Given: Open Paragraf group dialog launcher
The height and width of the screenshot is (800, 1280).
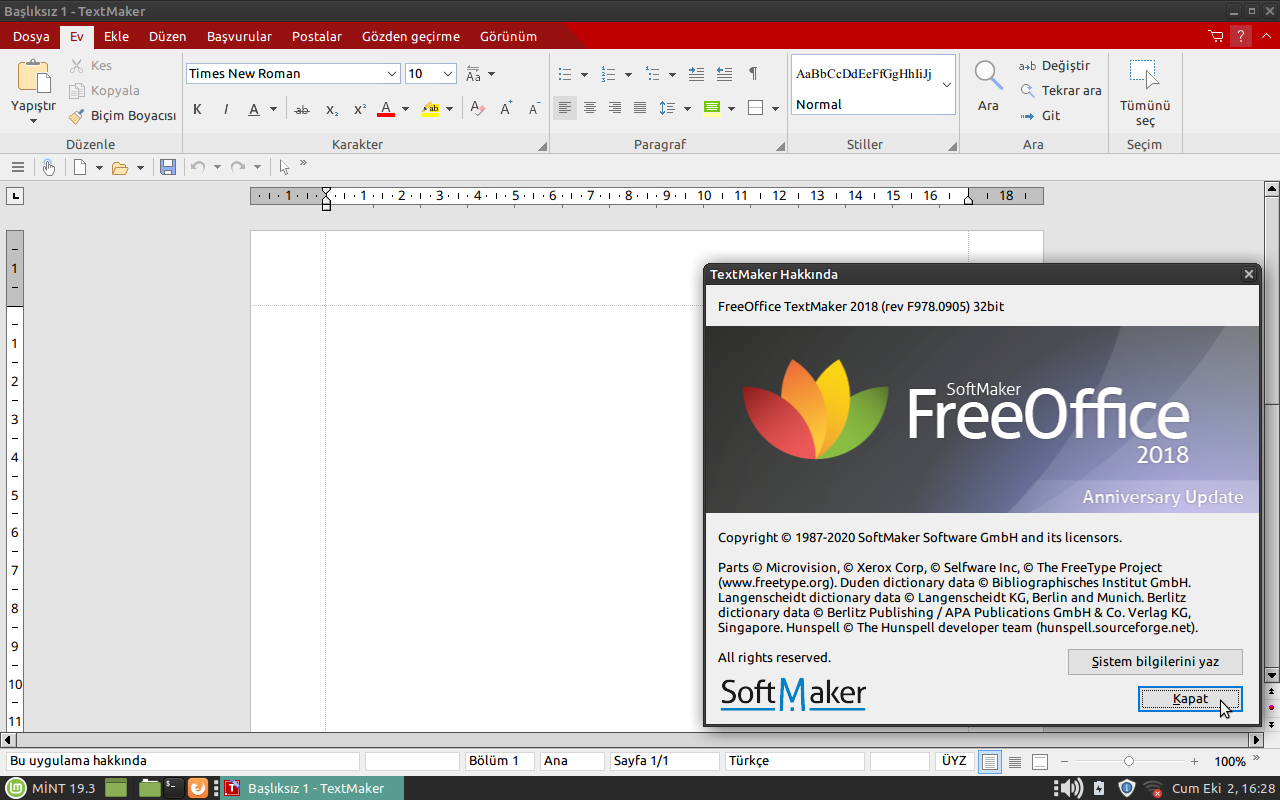Looking at the screenshot, I should tap(779, 146).
